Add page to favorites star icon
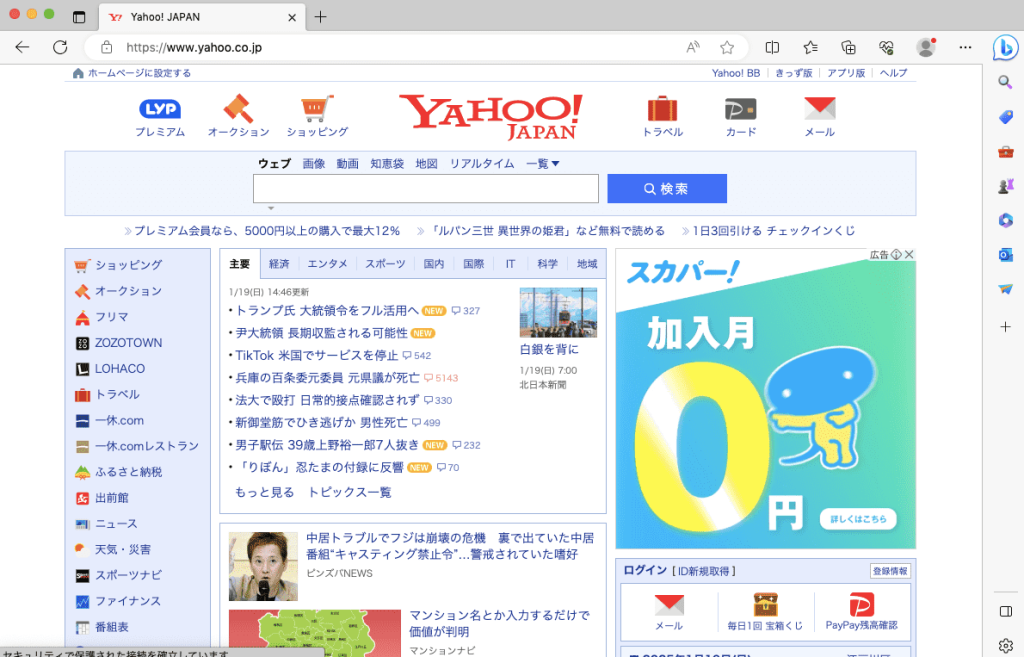Image resolution: width=1024 pixels, height=657 pixels. (x=727, y=47)
